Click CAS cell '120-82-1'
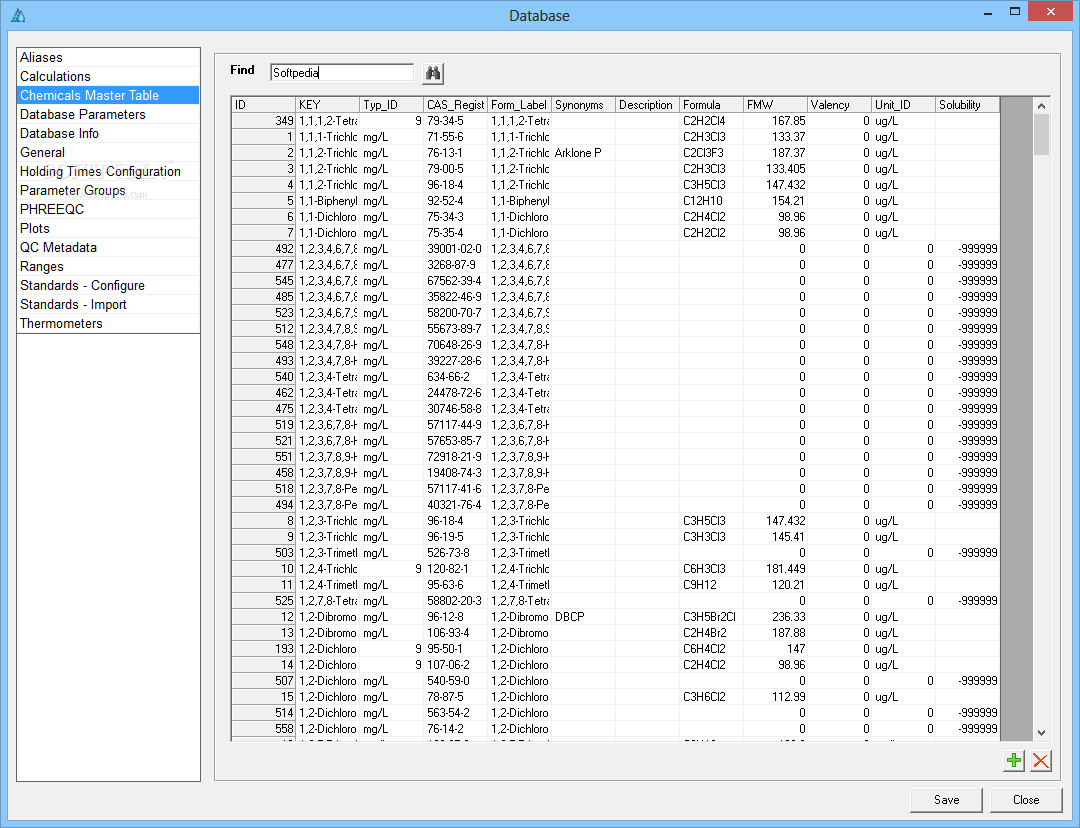1080x828 pixels. click(x=456, y=569)
